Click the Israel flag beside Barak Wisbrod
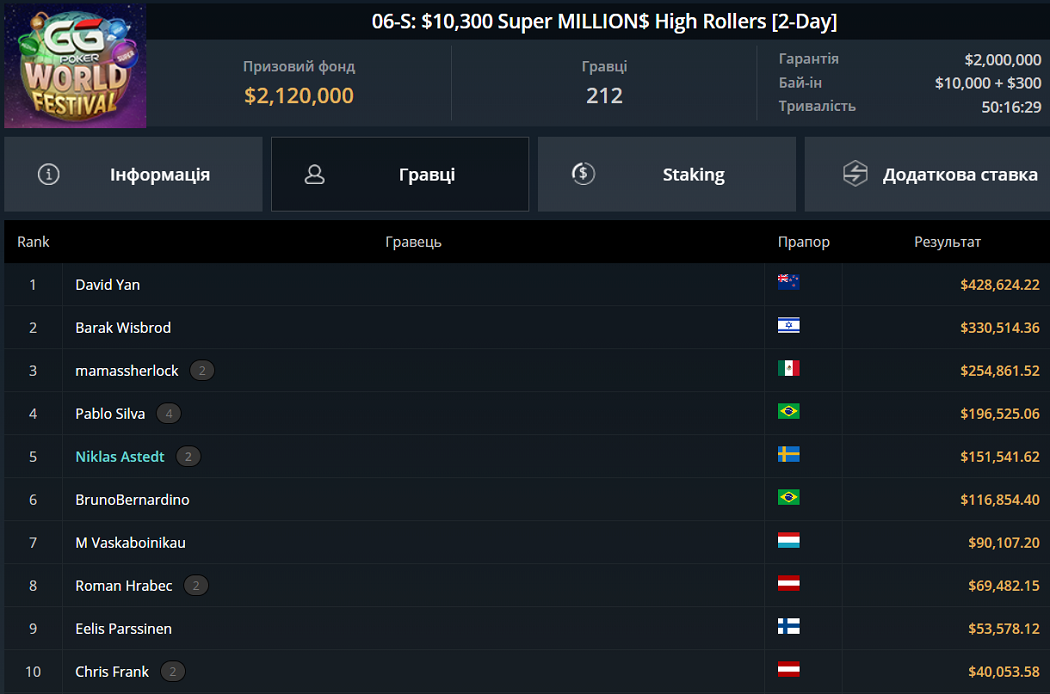 click(788, 325)
